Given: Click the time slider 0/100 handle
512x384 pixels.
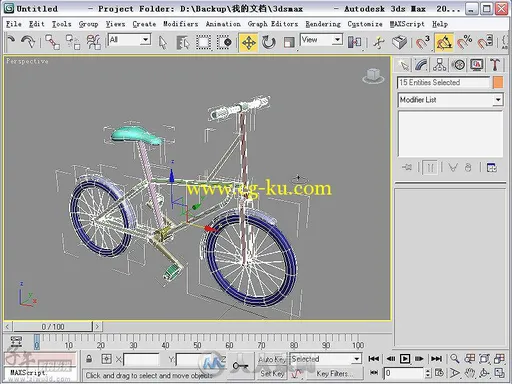Looking at the screenshot, I should (x=53, y=327).
